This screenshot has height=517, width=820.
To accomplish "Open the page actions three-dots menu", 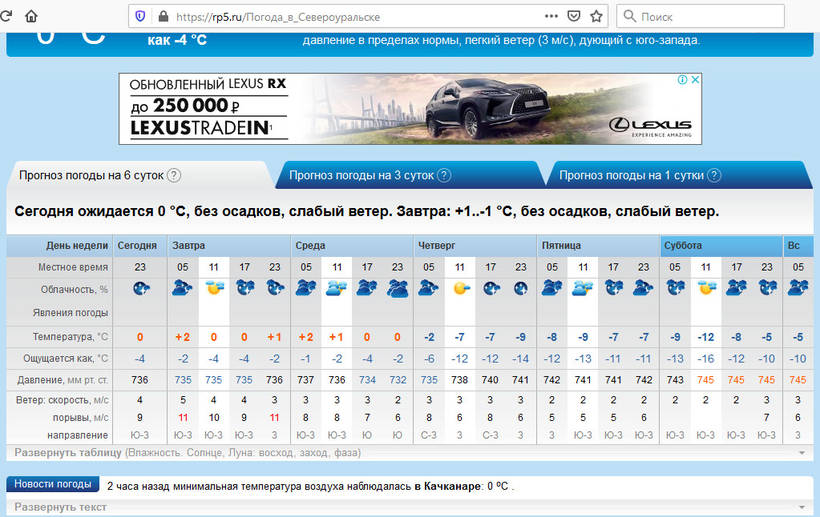I will tap(550, 17).
